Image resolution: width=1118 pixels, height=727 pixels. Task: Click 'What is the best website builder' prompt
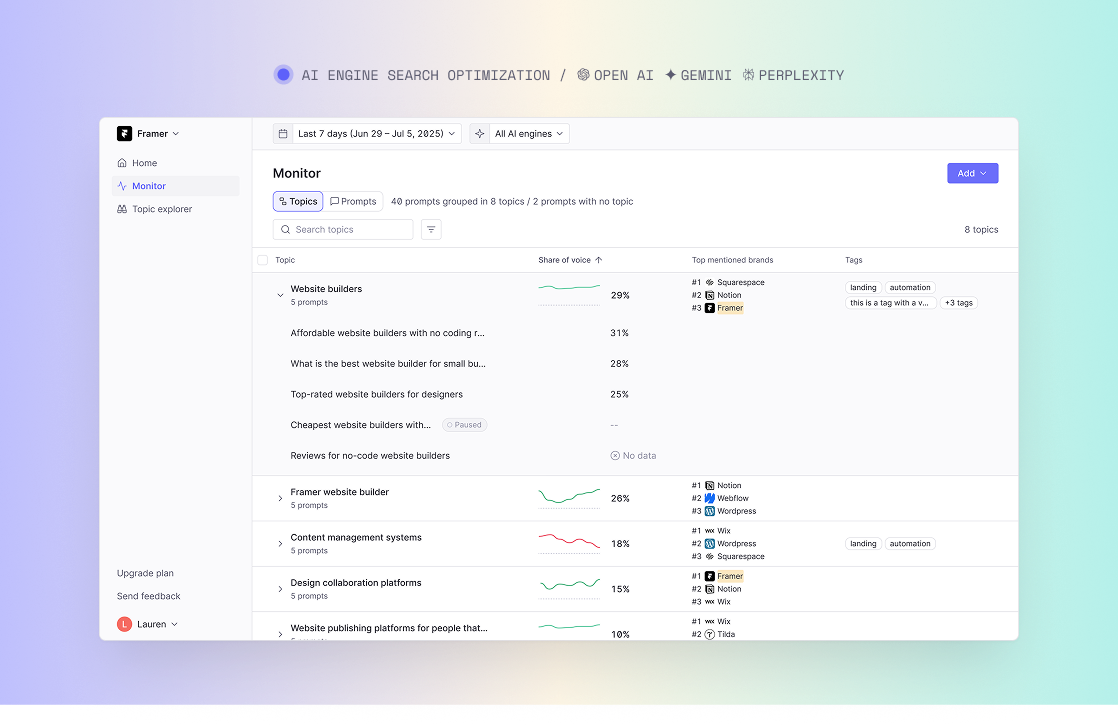point(388,364)
